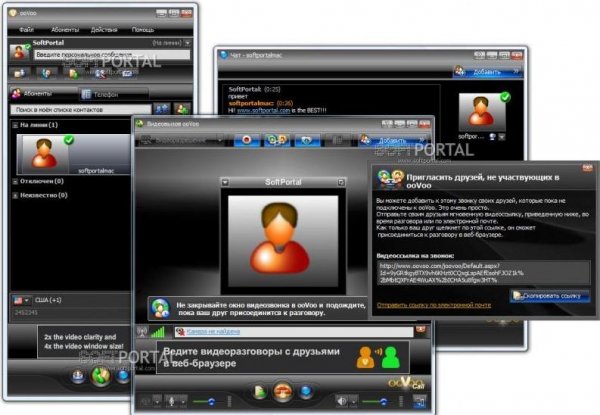Adjust the microphone volume slider
This screenshot has width=600, height=415.
[209, 402]
